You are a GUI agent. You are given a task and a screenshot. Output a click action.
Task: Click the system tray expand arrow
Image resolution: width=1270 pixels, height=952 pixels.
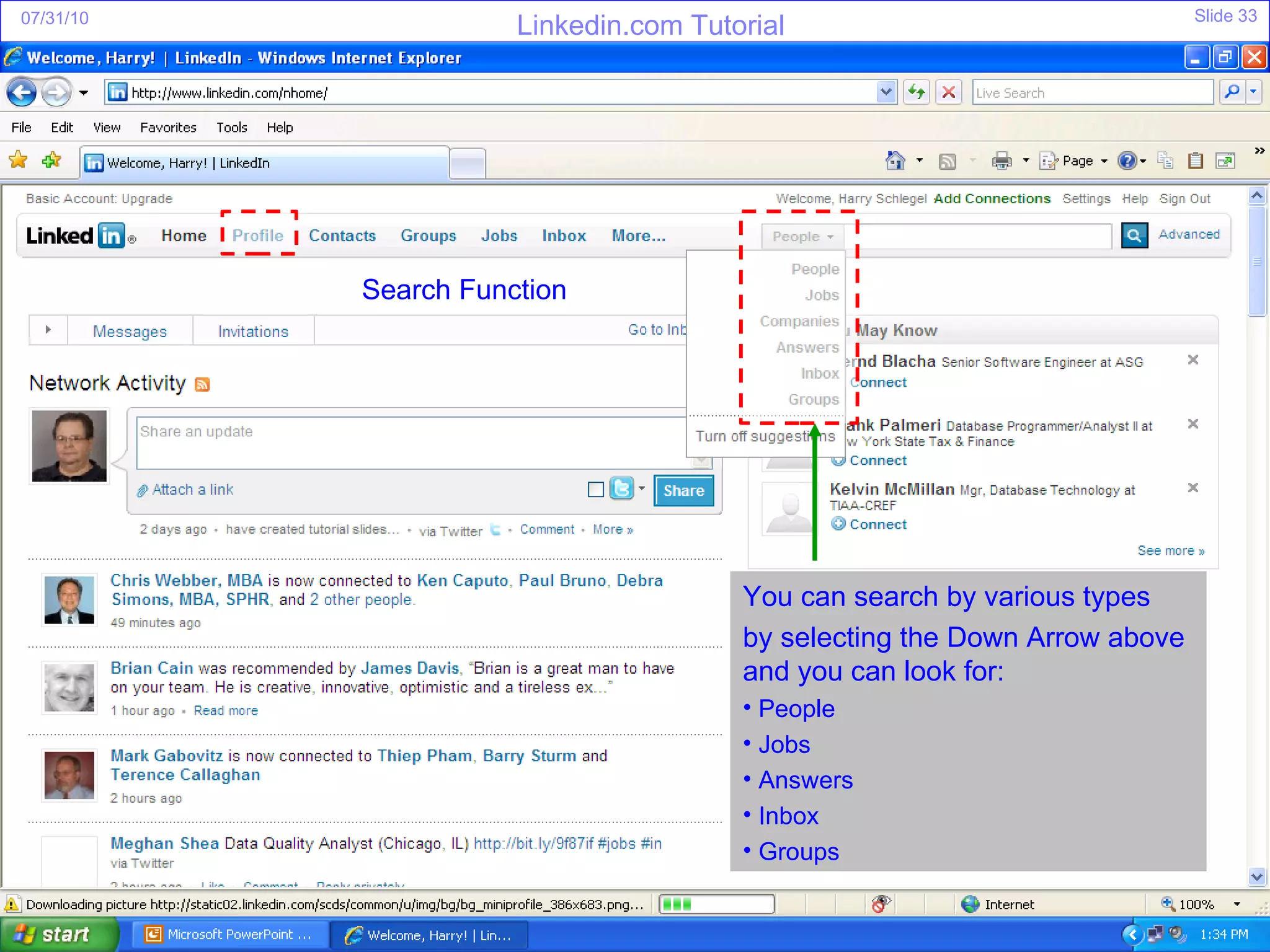(x=1132, y=934)
